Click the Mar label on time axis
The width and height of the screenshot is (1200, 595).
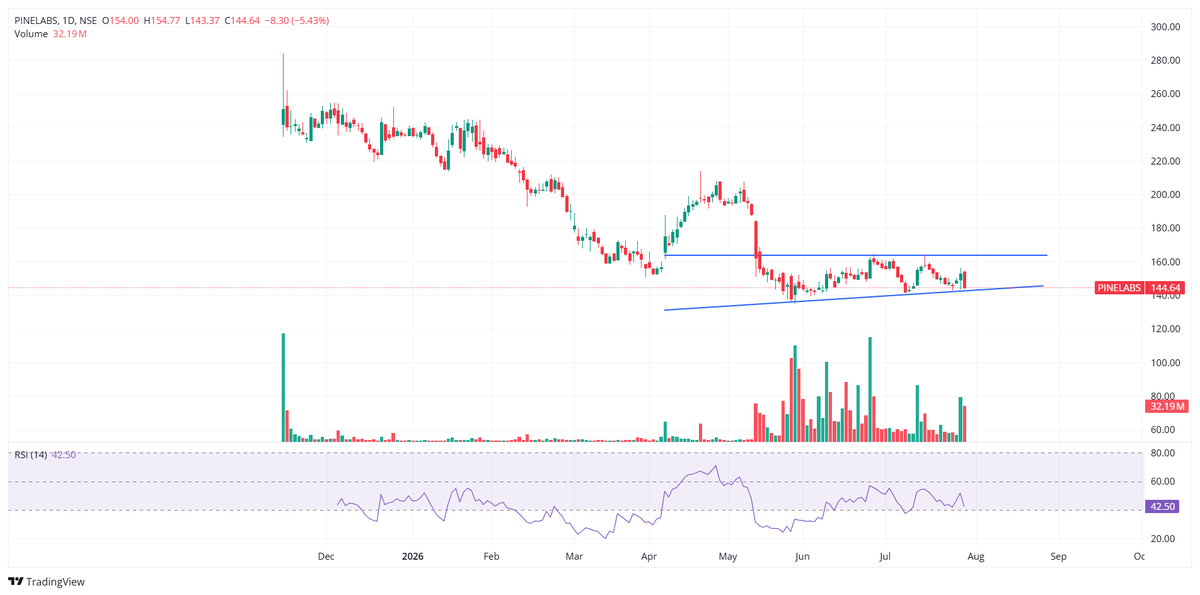pyautogui.click(x=574, y=554)
